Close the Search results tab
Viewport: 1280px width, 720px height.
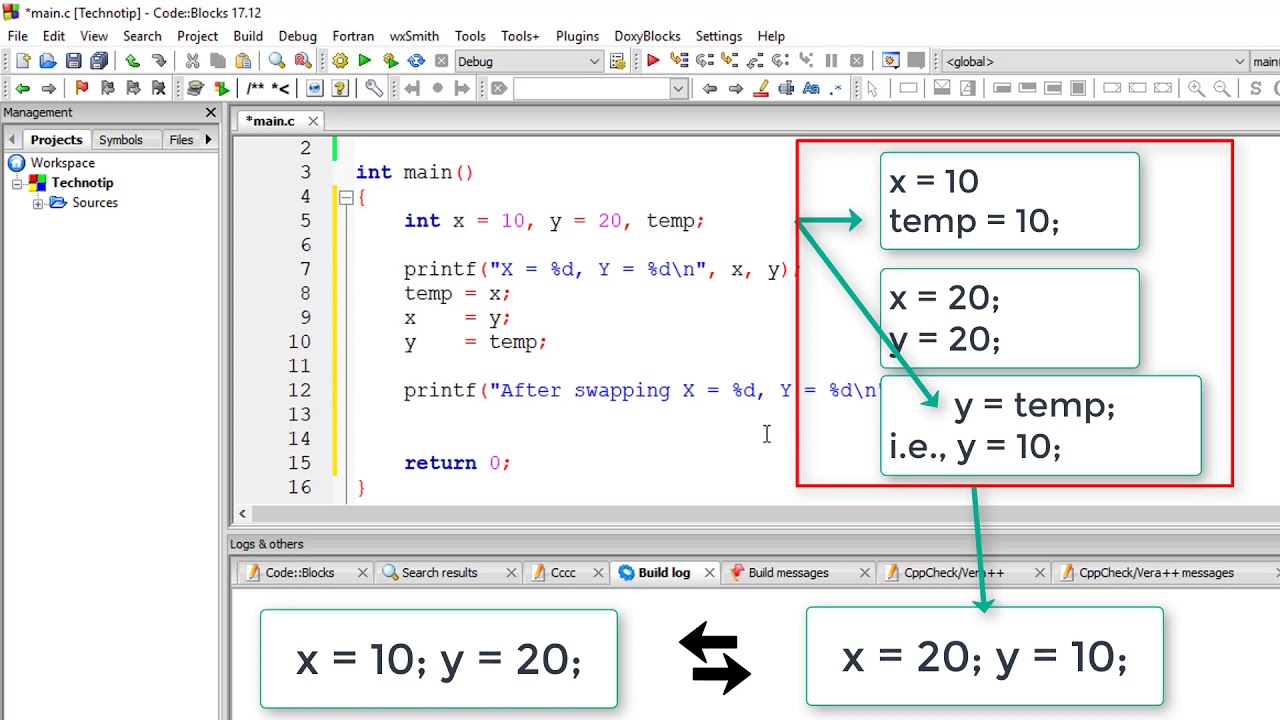(511, 573)
